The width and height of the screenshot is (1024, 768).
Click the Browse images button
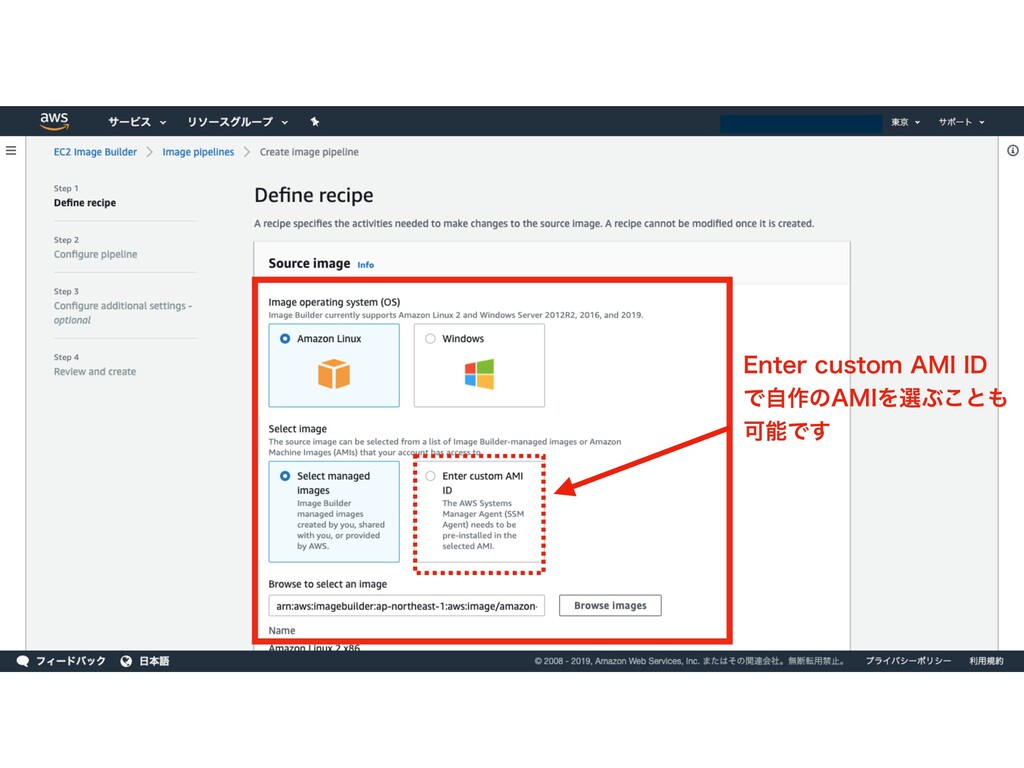pyautogui.click(x=610, y=605)
